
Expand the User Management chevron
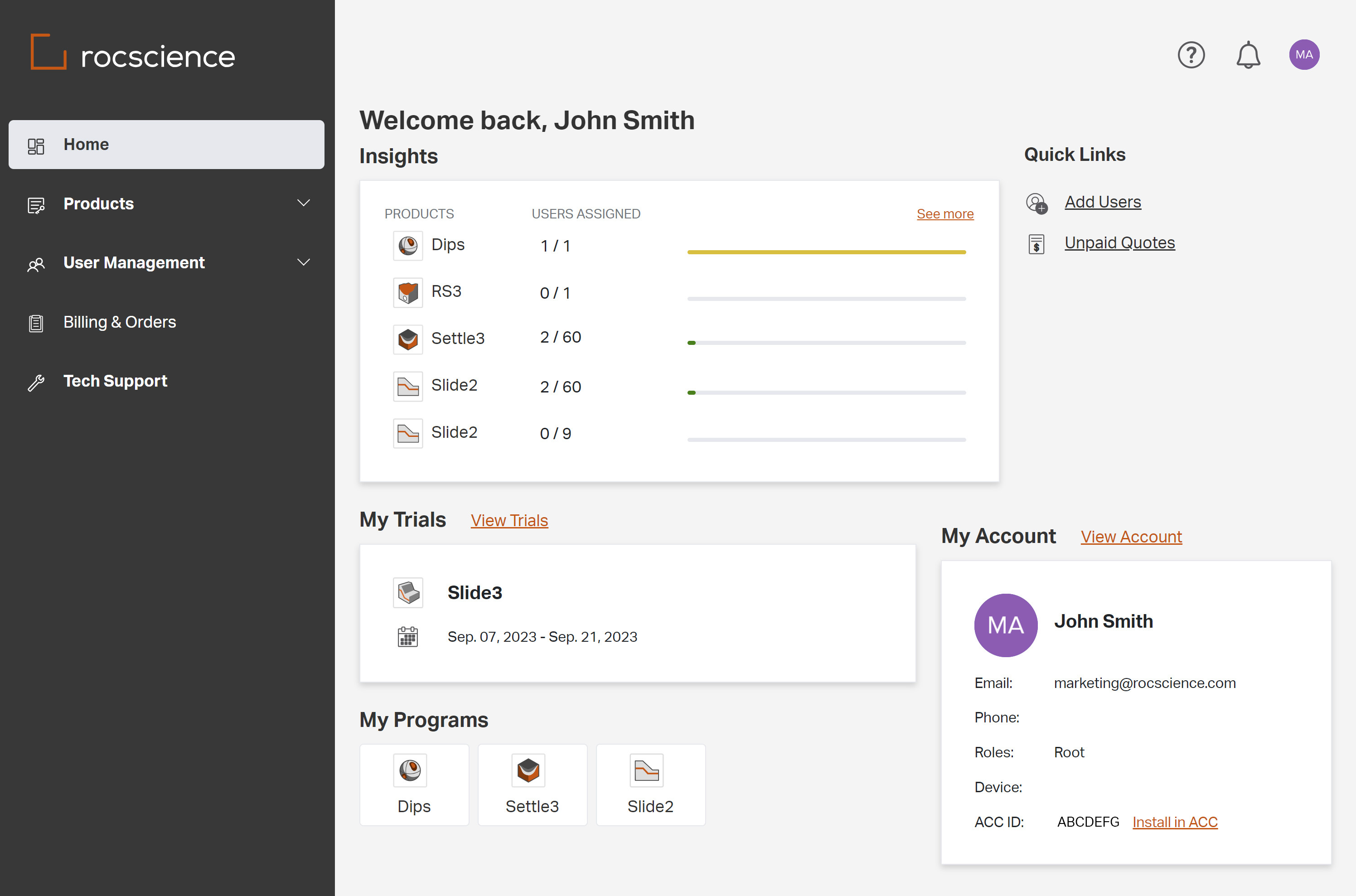tap(304, 262)
